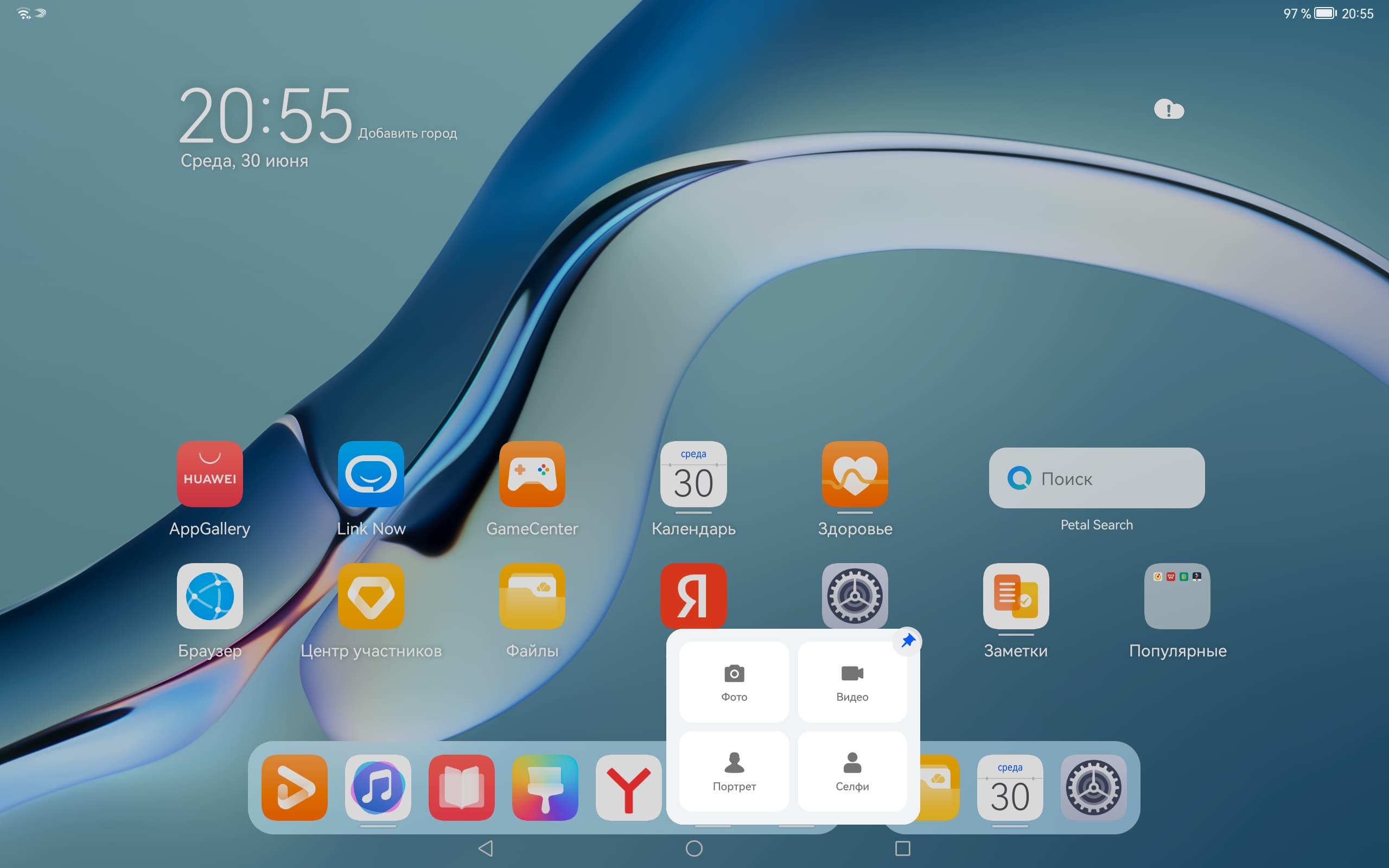
Task: Choose Видео shortcut in camera menu
Action: click(852, 682)
